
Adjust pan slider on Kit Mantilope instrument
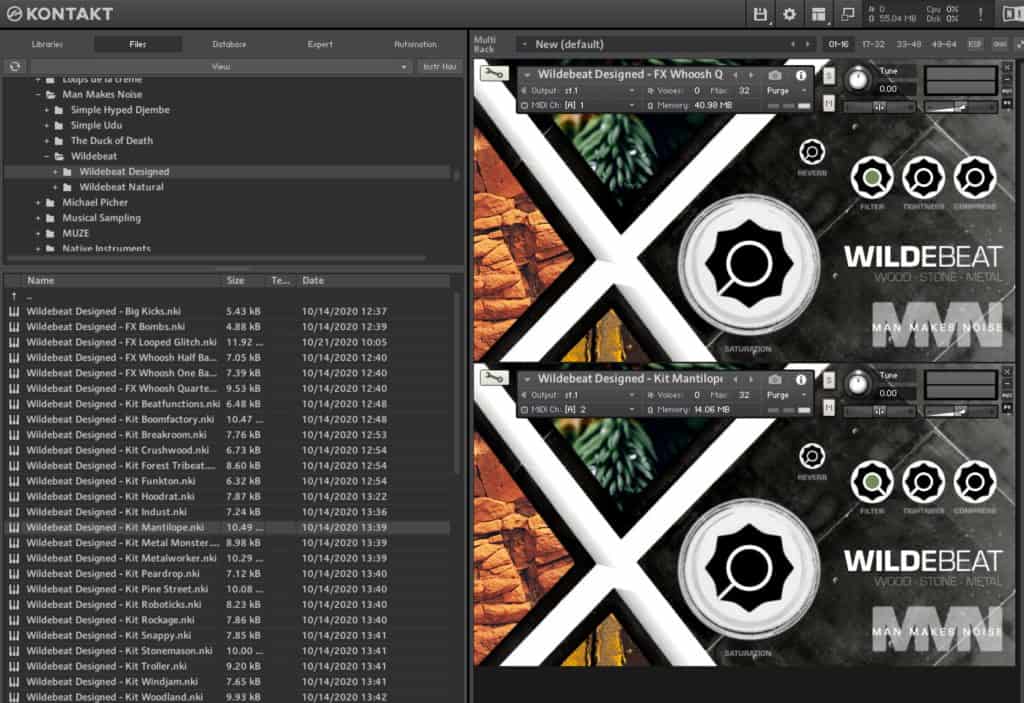pos(879,410)
